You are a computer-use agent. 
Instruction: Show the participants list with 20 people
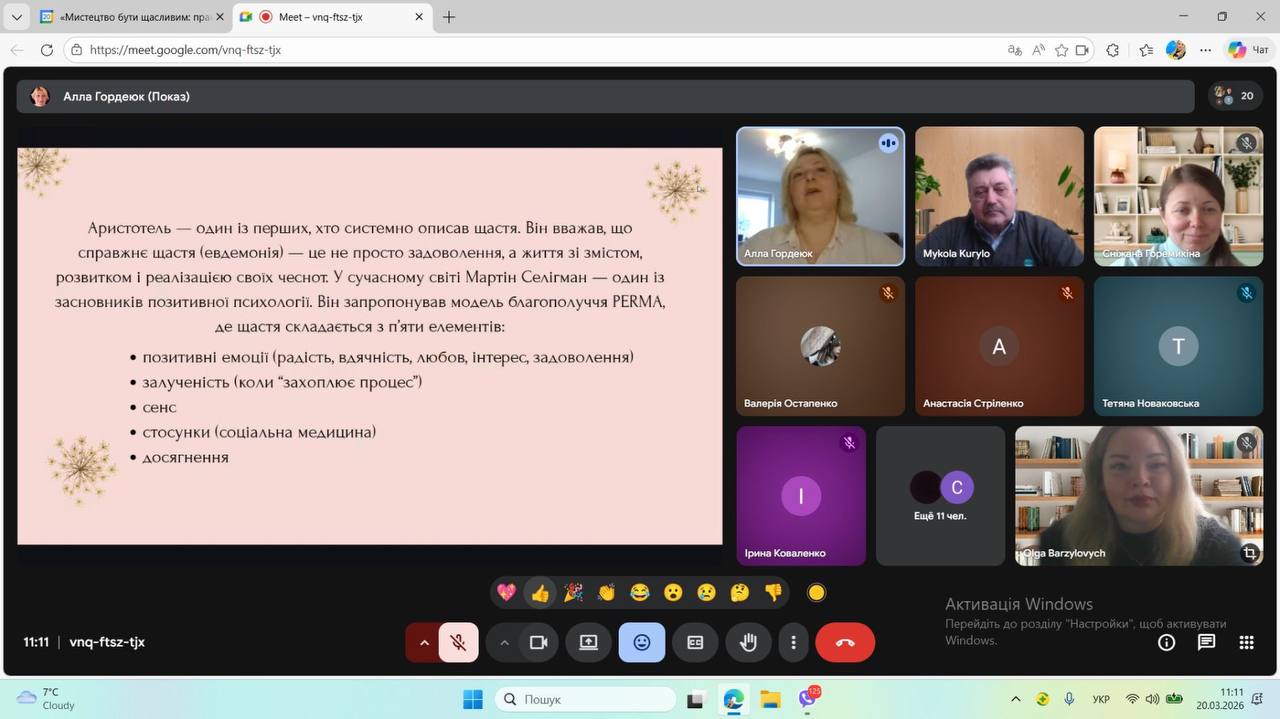coord(1233,96)
